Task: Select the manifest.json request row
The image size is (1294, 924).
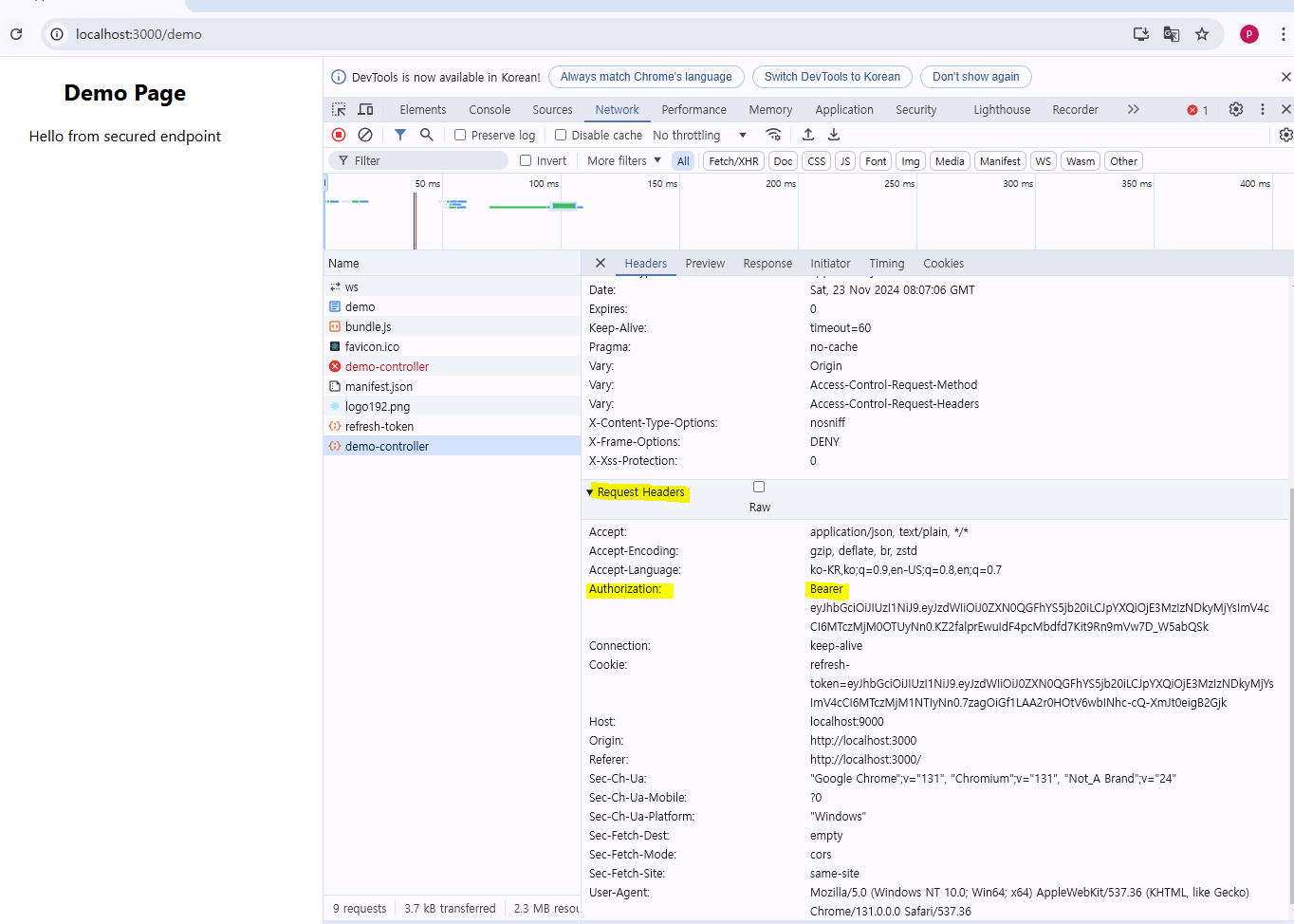Action: 452,386
